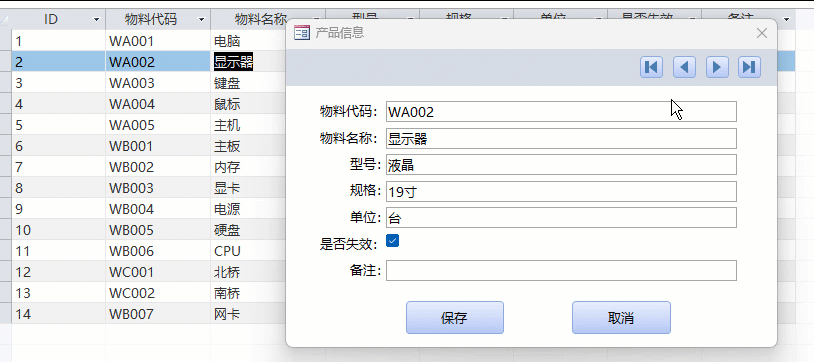
Task: Save the record with 保存 button
Action: [x=455, y=317]
